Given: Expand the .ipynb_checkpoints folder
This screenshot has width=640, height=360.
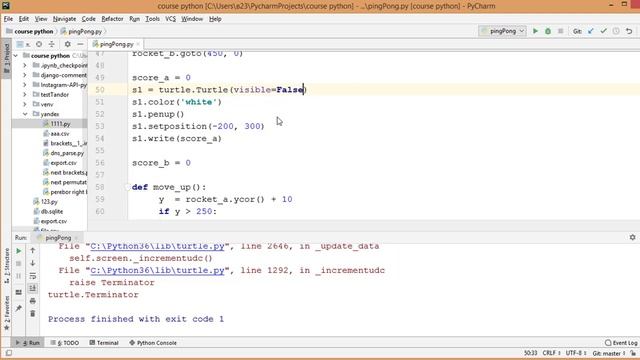Looking at the screenshot, I should 24,65.
